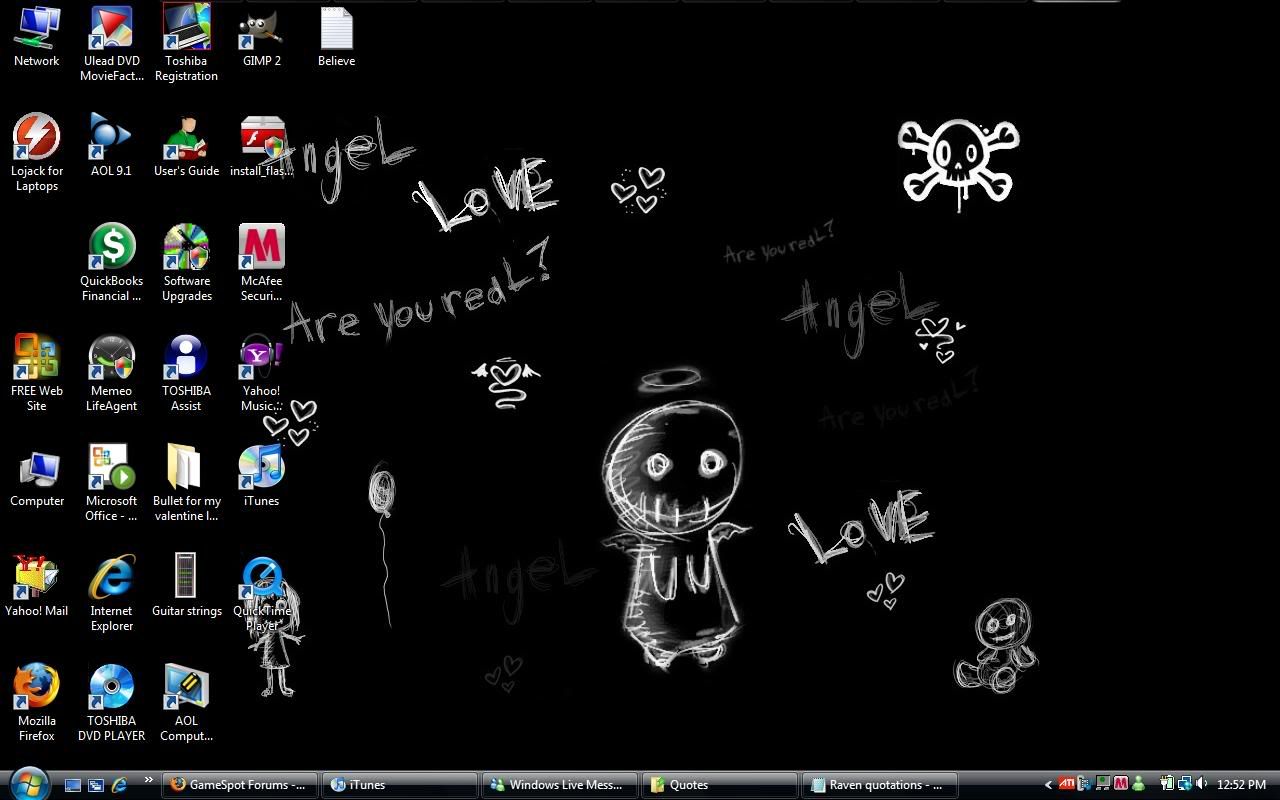Click Show Desktop in Quick Launch
Viewport: 1280px width, 800px height.
73,785
